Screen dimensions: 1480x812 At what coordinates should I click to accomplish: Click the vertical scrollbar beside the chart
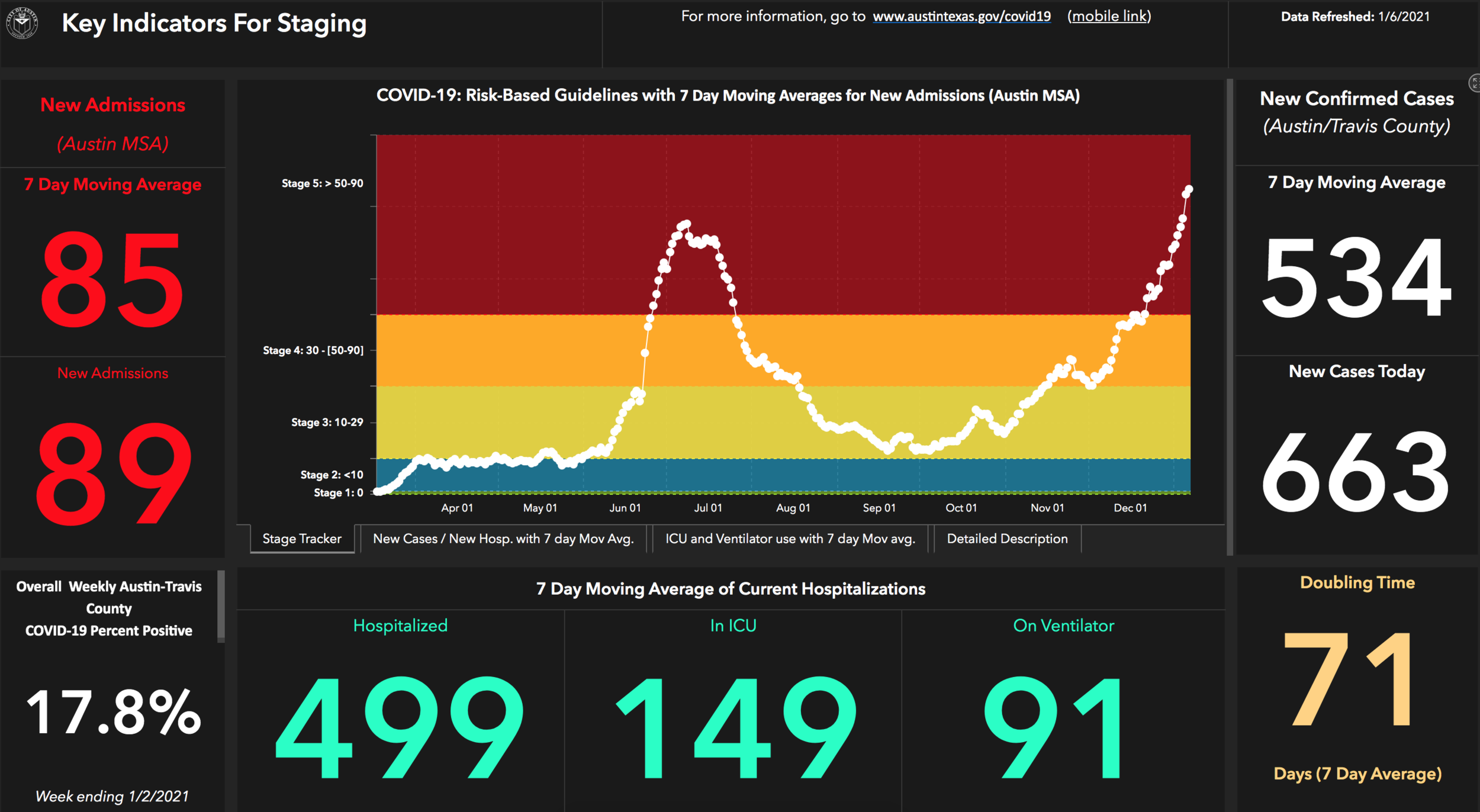[x=1230, y=317]
